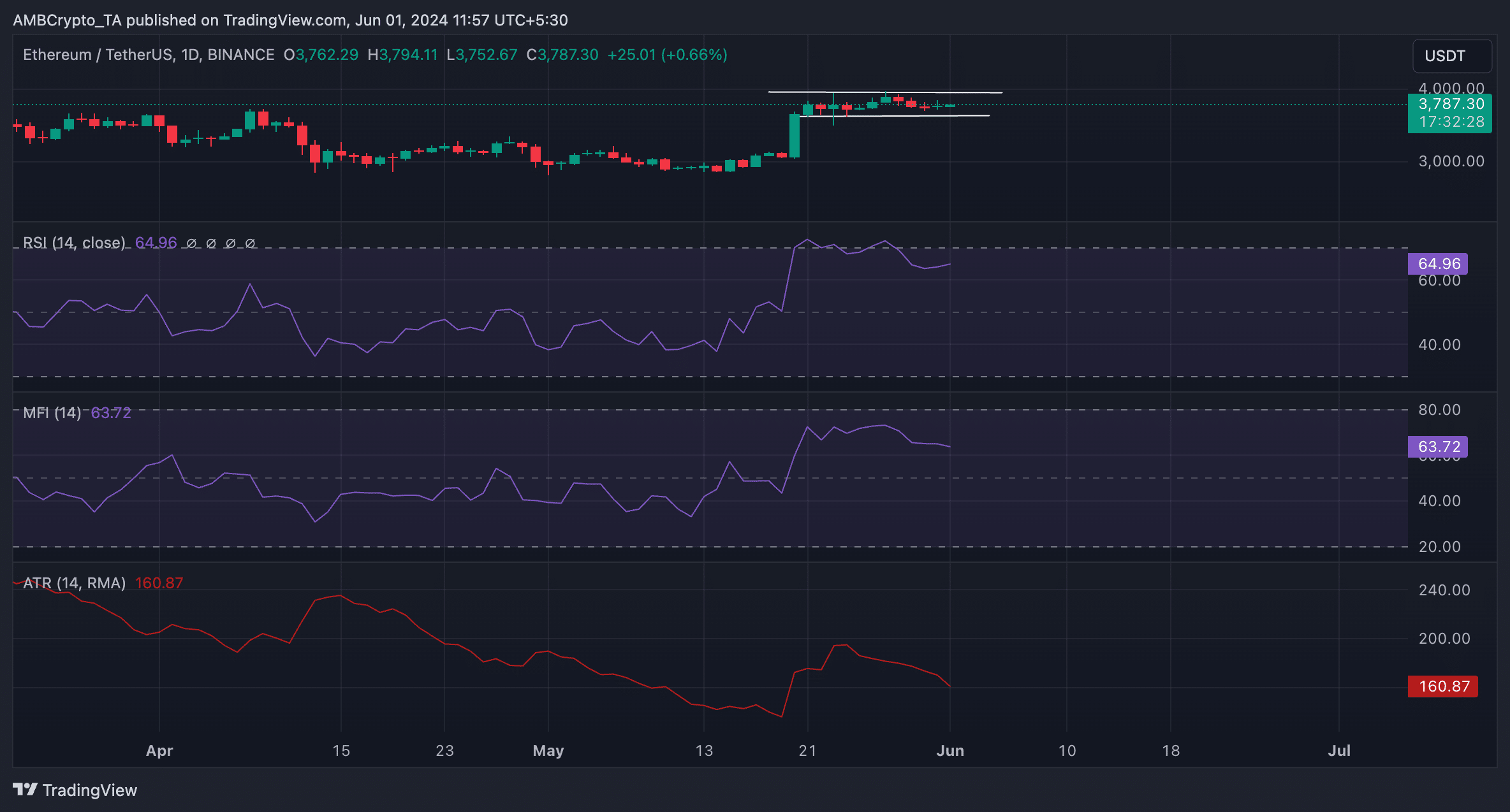Click the RSI value tag 64.96 on axis
Viewport: 1510px width, 812px height.
(1438, 264)
